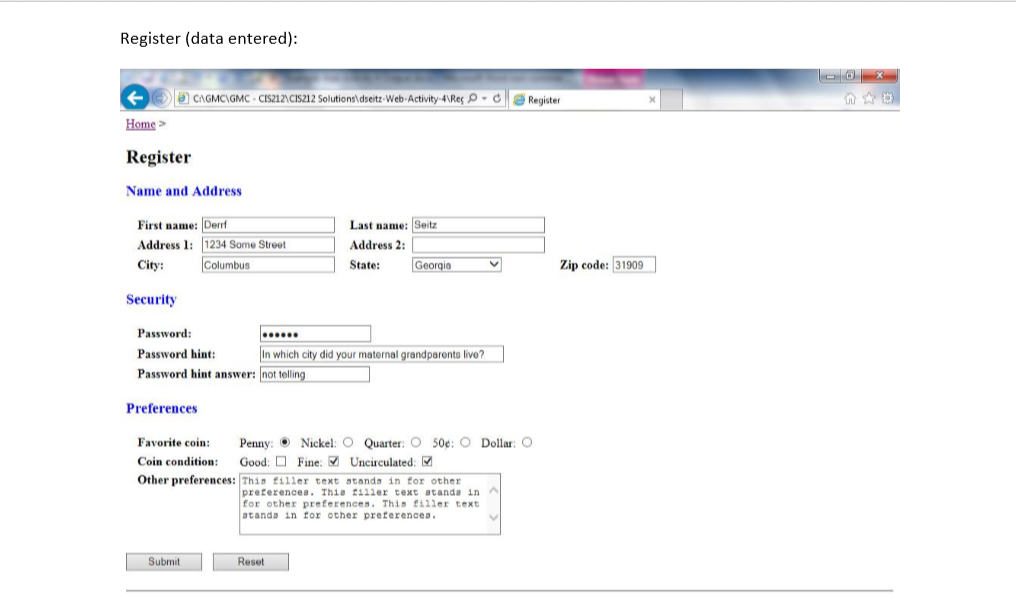
Task: Click the Refresh icon in address bar
Action: pos(497,98)
